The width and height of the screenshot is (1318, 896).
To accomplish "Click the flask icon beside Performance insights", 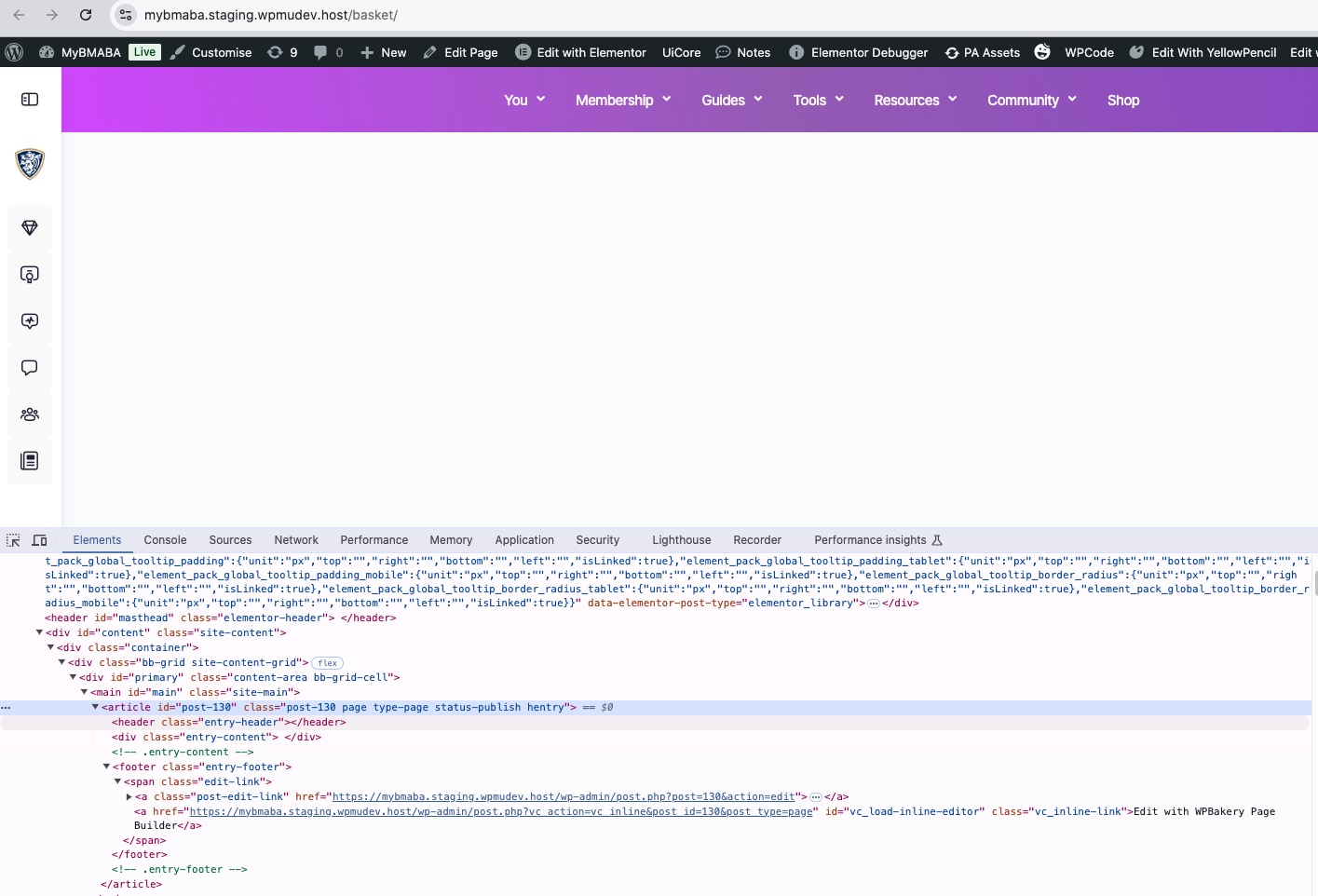I will pos(937,540).
